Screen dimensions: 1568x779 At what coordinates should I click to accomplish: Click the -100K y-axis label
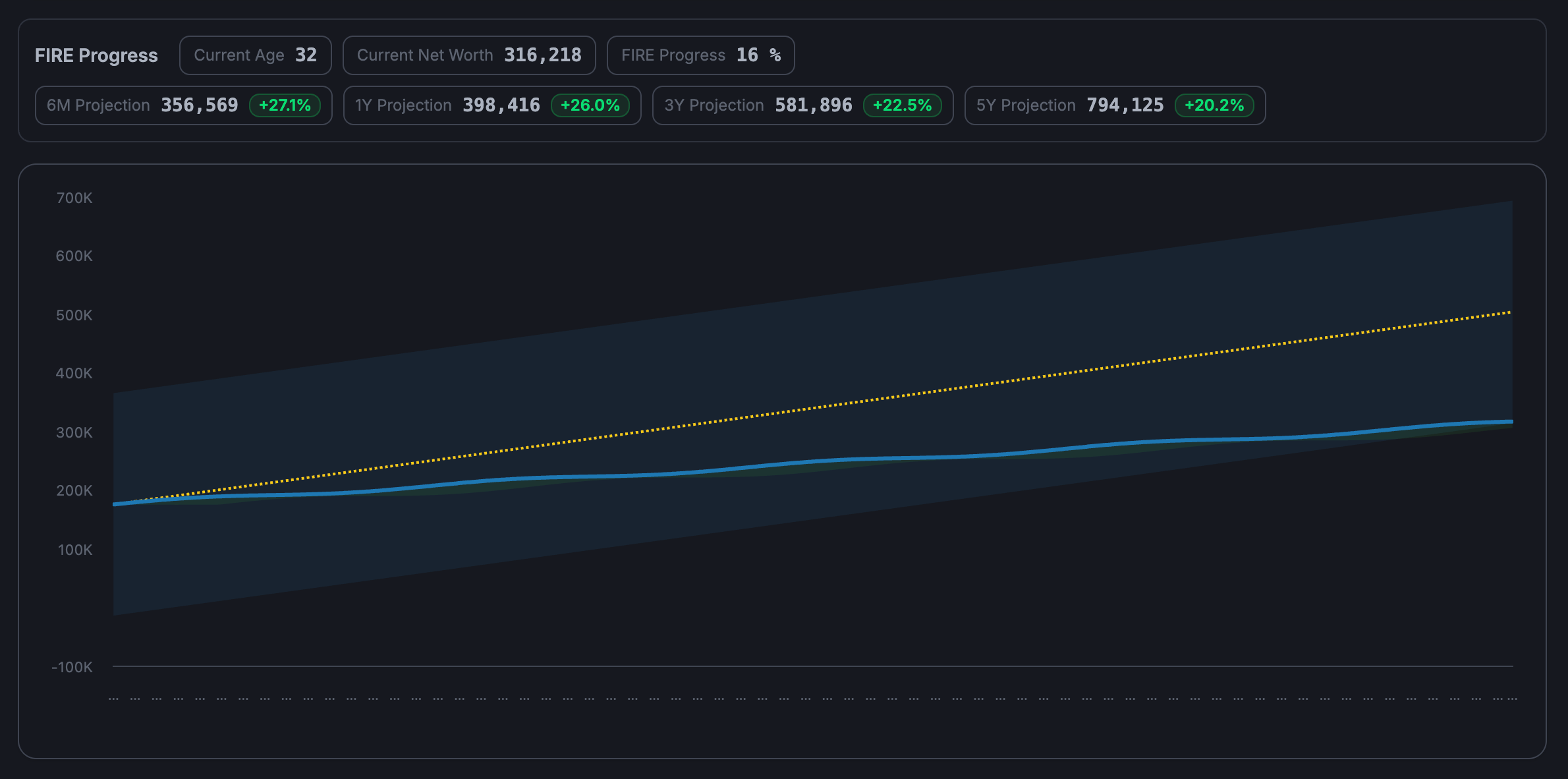(x=72, y=667)
